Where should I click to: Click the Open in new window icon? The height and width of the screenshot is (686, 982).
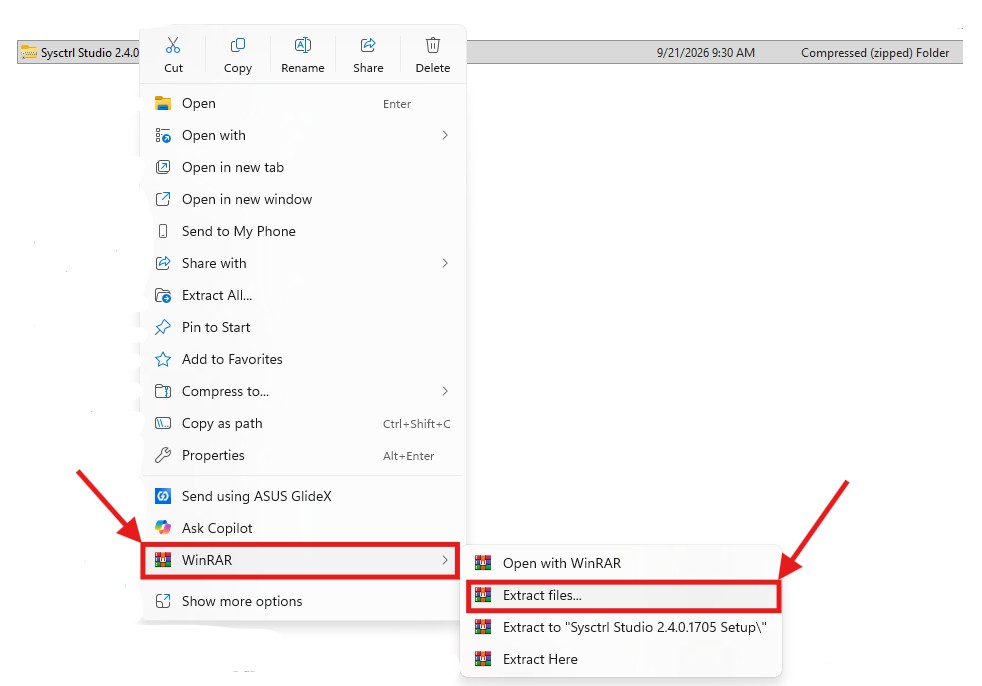point(163,199)
